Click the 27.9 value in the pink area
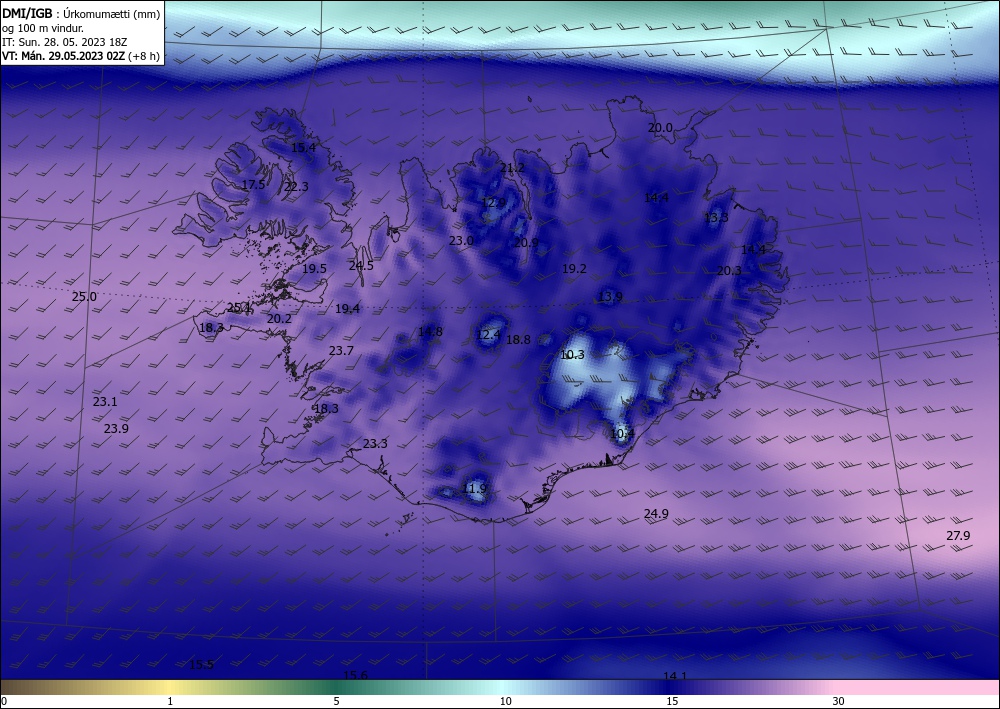 [958, 536]
